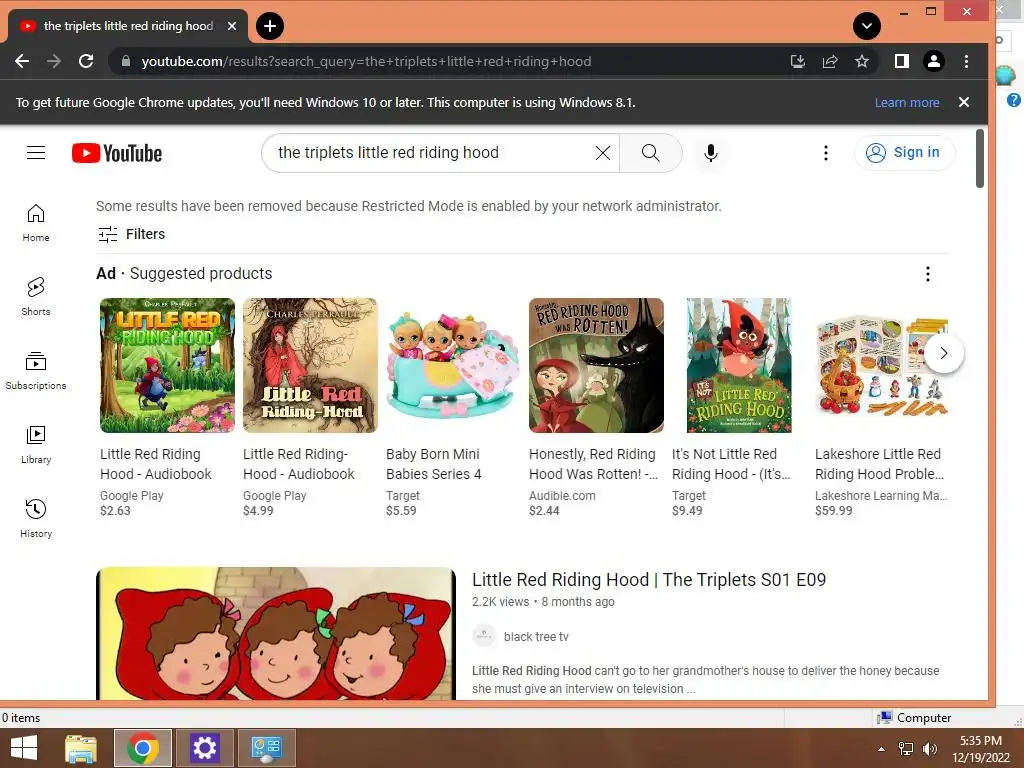Open Baby Born Mini Babies Series 4 product

(x=453, y=365)
